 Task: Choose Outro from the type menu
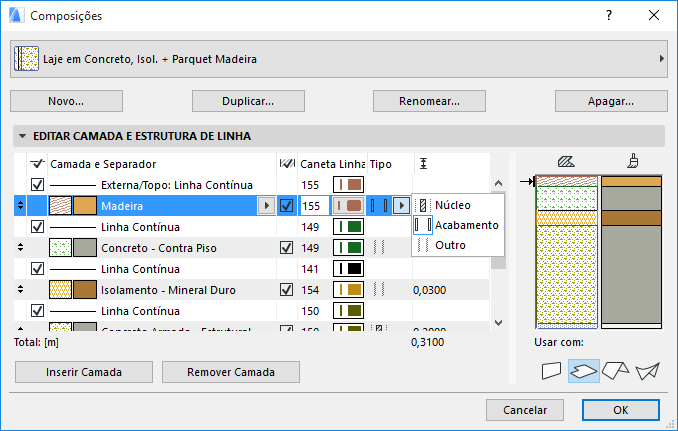point(450,245)
